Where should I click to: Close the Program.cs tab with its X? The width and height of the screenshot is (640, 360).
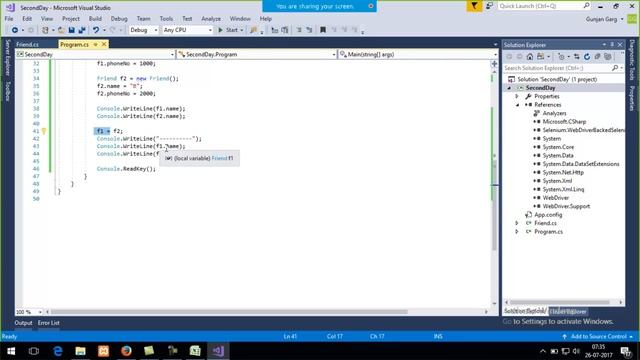pyautogui.click(x=104, y=44)
